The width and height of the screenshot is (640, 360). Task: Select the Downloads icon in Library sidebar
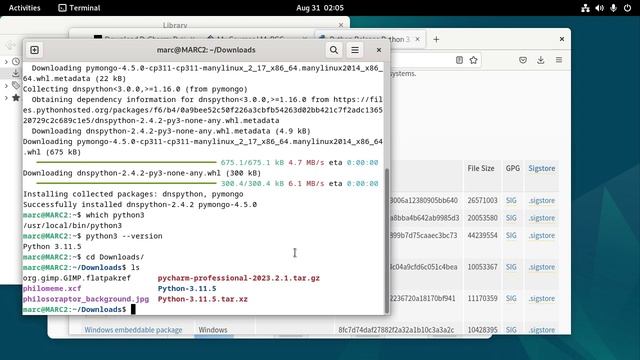(16, 73)
